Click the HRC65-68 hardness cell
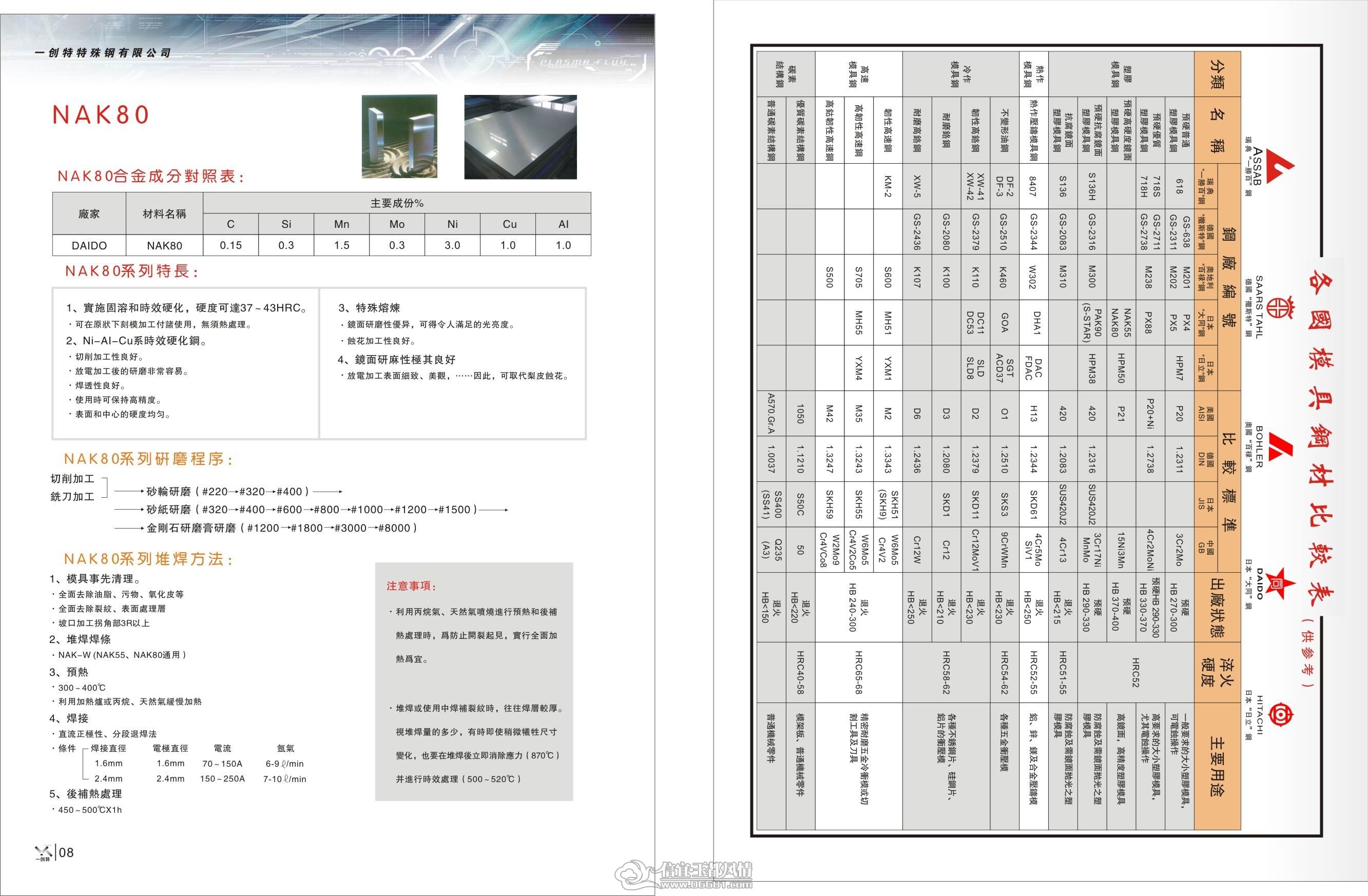This screenshot has width=1368, height=896. [859, 672]
